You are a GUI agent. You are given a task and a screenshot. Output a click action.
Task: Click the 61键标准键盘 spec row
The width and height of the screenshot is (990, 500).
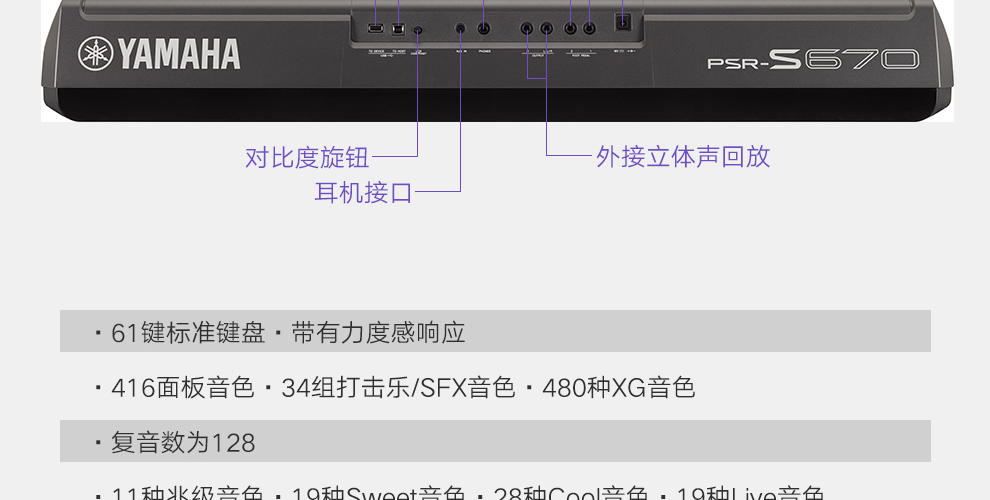[x=495, y=331]
